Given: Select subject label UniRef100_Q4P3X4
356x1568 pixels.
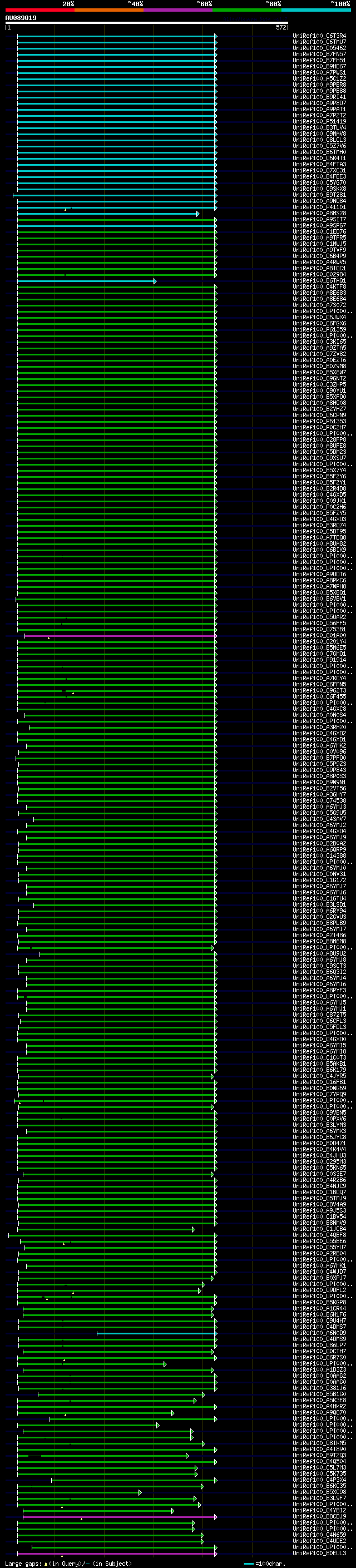Looking at the screenshot, I should coord(319,1480).
